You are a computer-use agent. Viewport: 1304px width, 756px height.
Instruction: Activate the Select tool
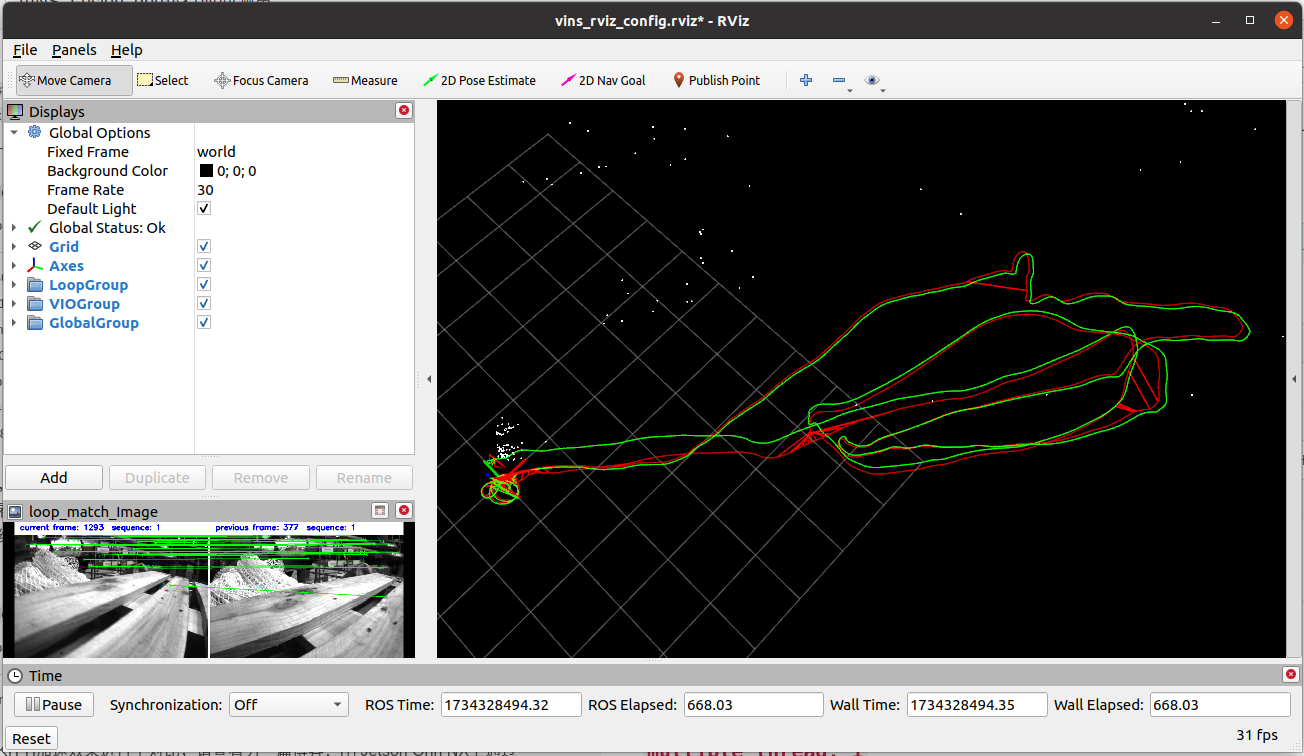coord(163,80)
